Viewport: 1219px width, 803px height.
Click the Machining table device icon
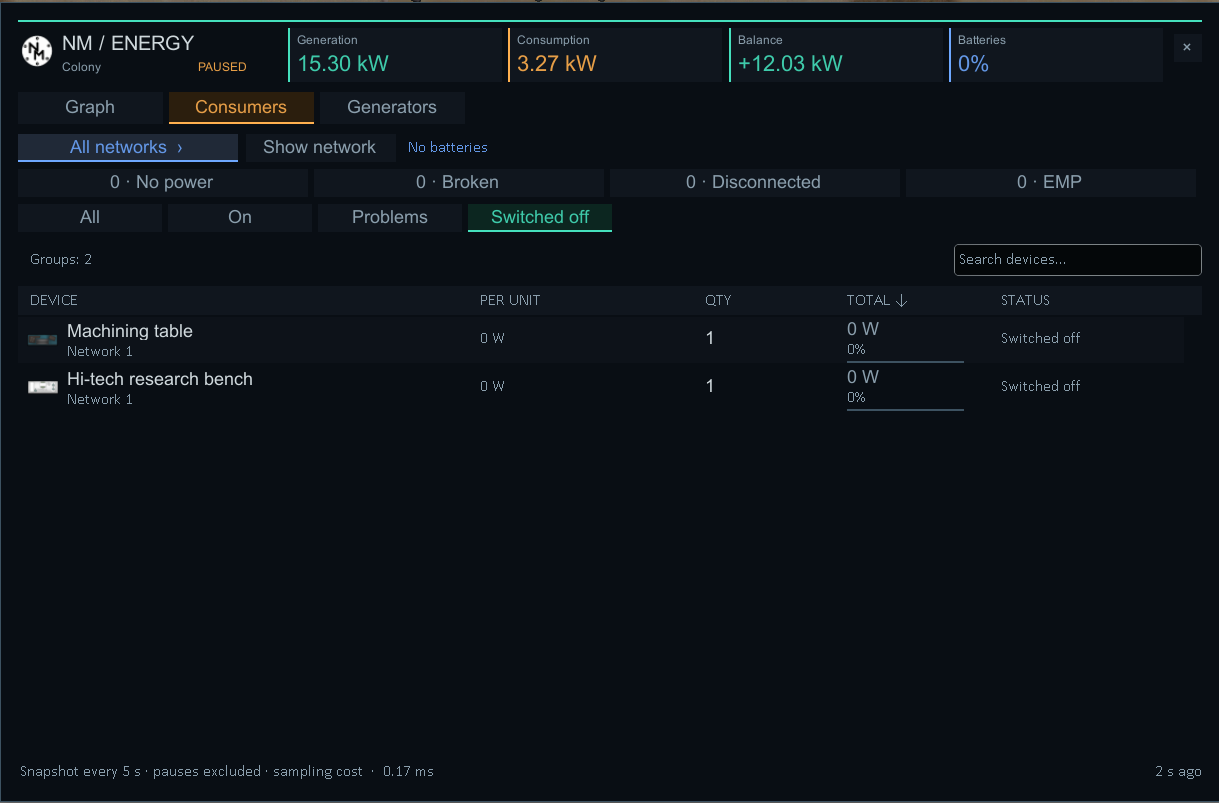[x=42, y=340]
